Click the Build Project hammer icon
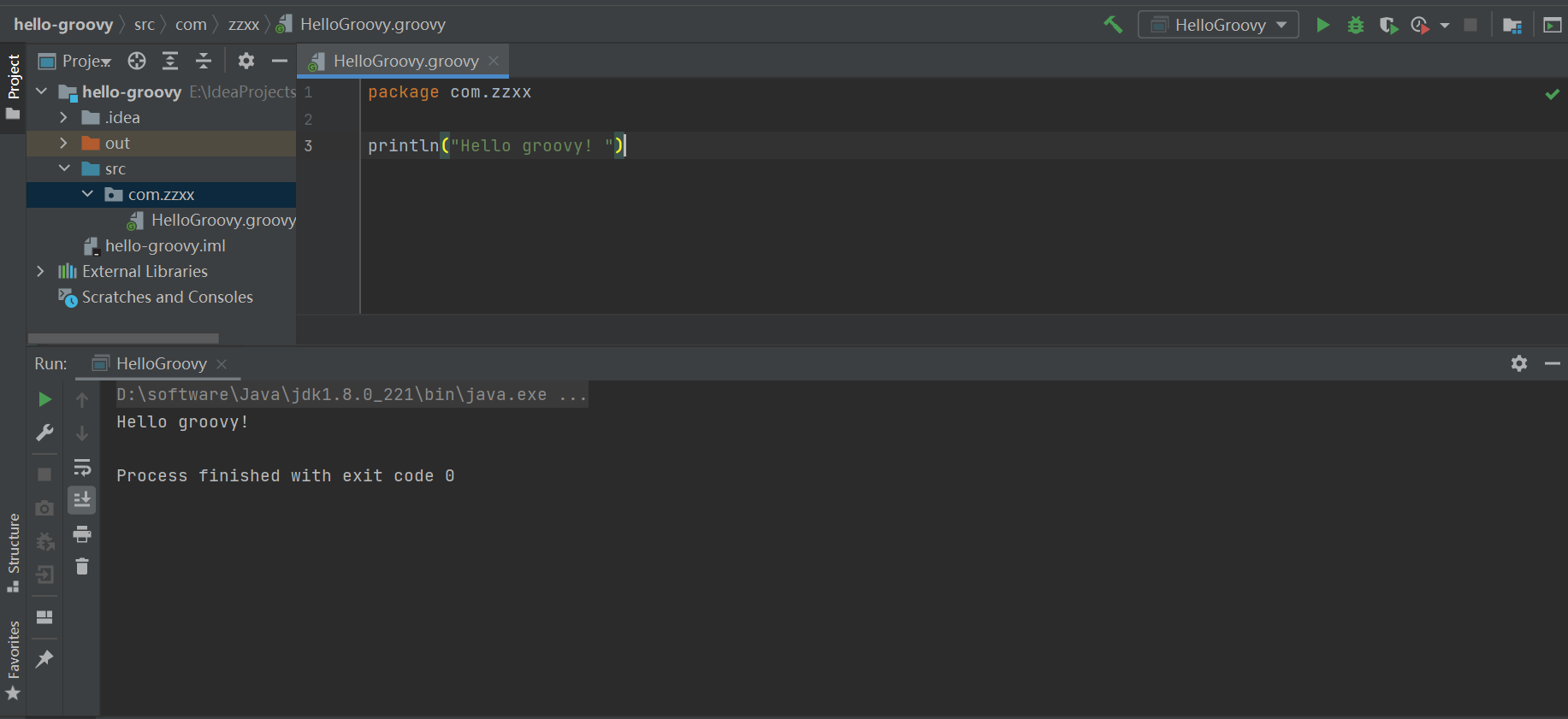Viewport: 1568px width, 719px height. [x=1113, y=25]
